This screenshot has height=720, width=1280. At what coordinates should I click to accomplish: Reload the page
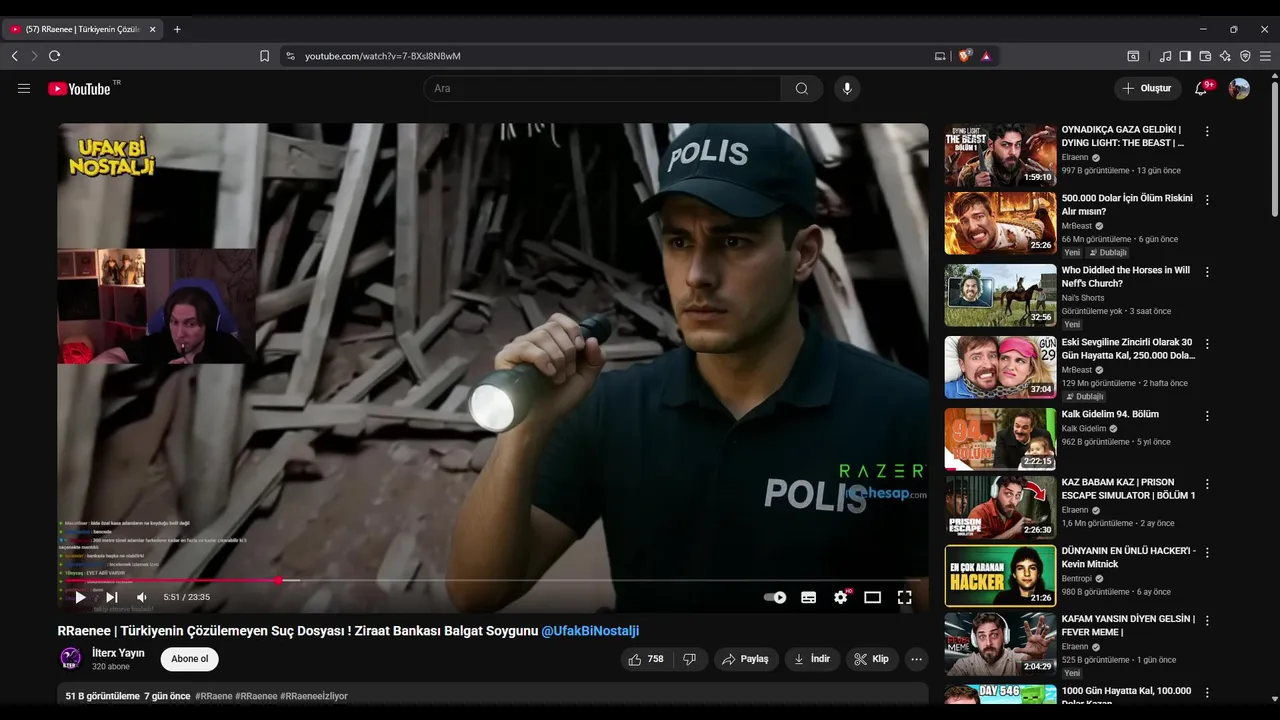coord(54,56)
